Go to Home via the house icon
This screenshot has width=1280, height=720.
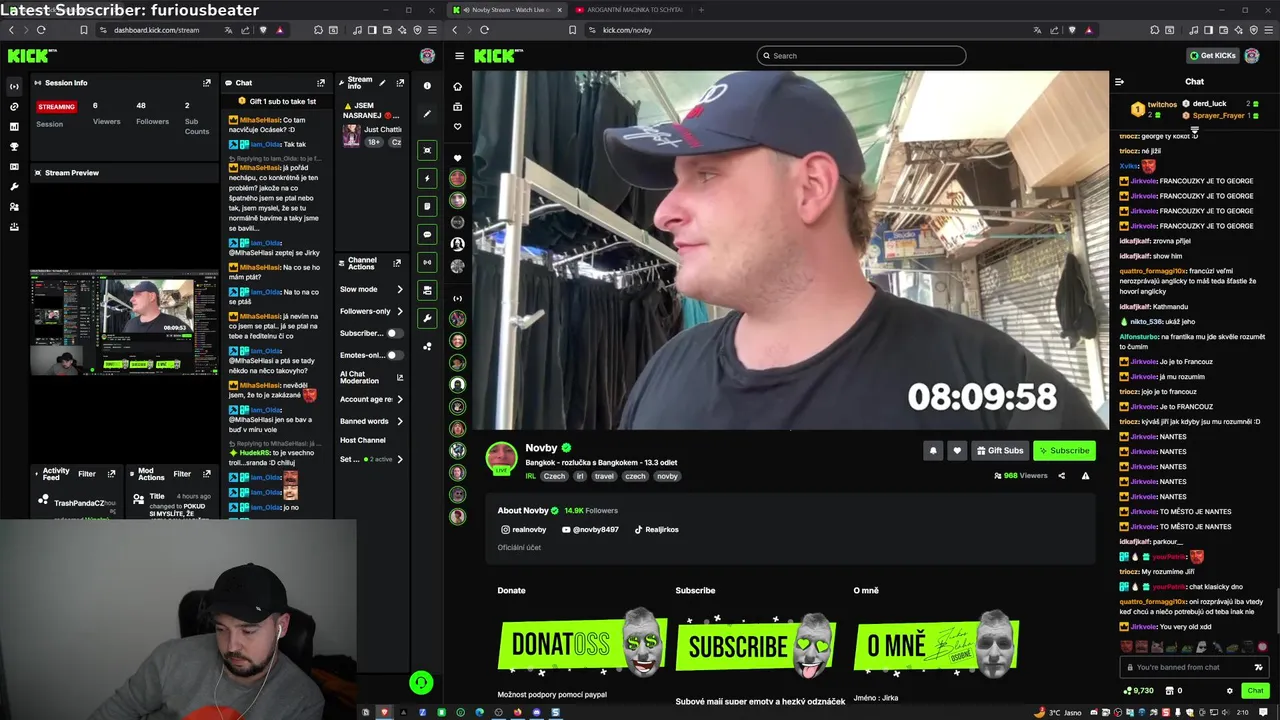click(458, 87)
